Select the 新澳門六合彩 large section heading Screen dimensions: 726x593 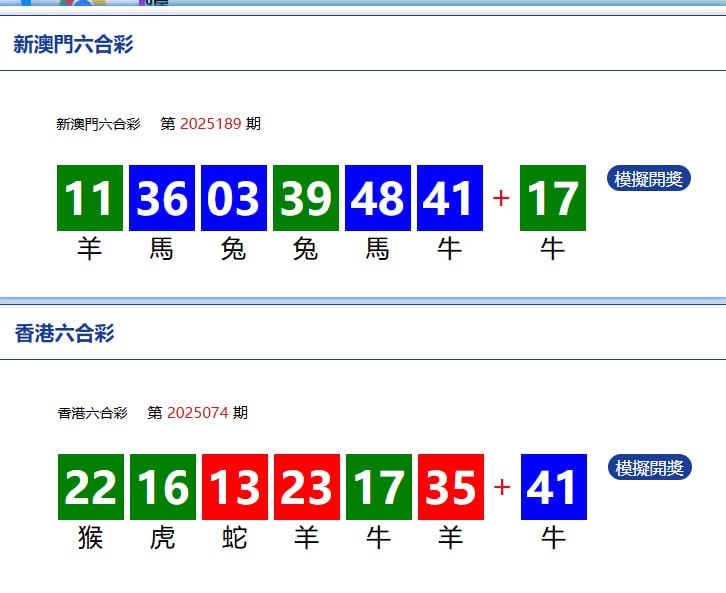coord(73,44)
